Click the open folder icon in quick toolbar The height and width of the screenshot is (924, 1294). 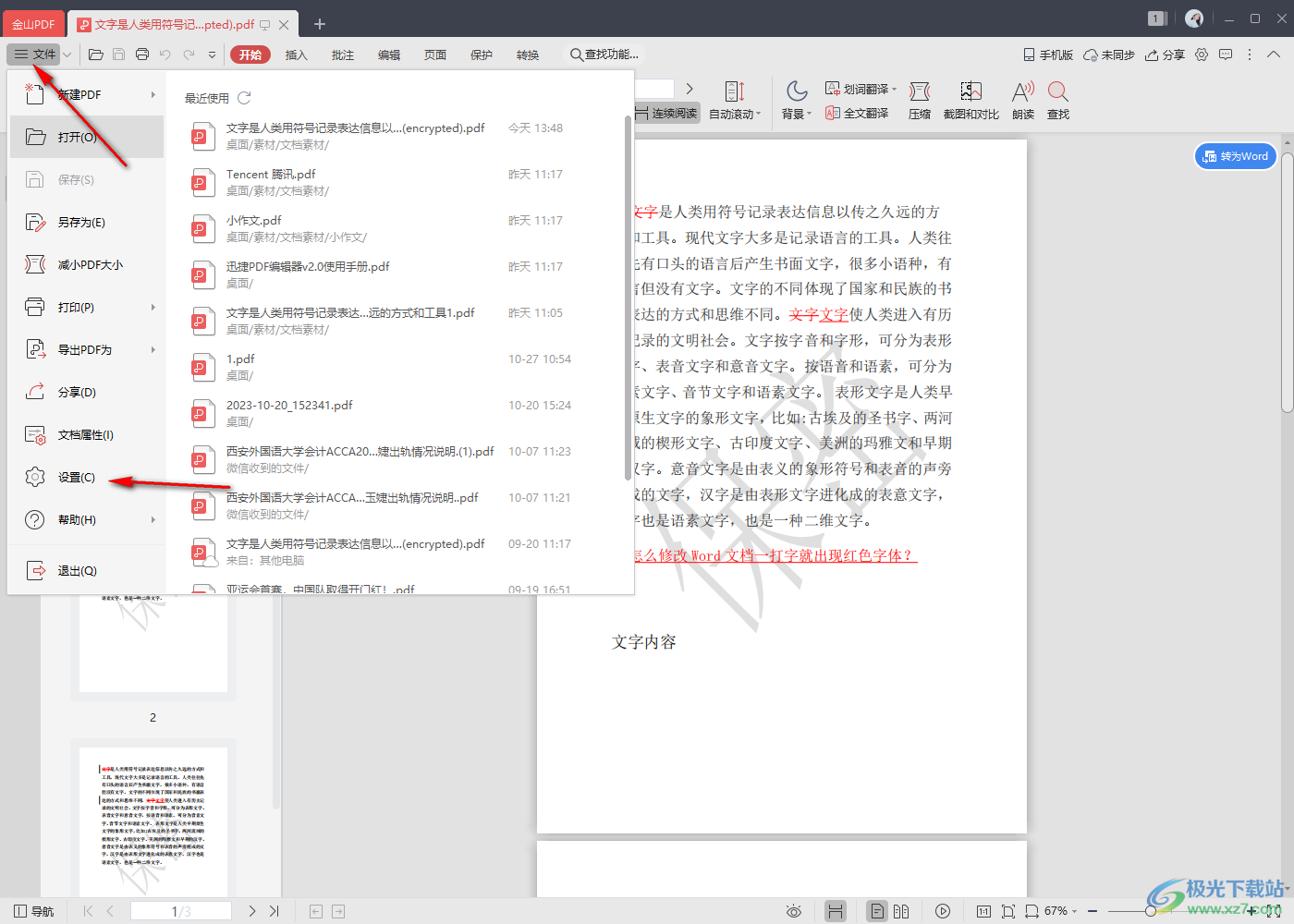pyautogui.click(x=95, y=55)
